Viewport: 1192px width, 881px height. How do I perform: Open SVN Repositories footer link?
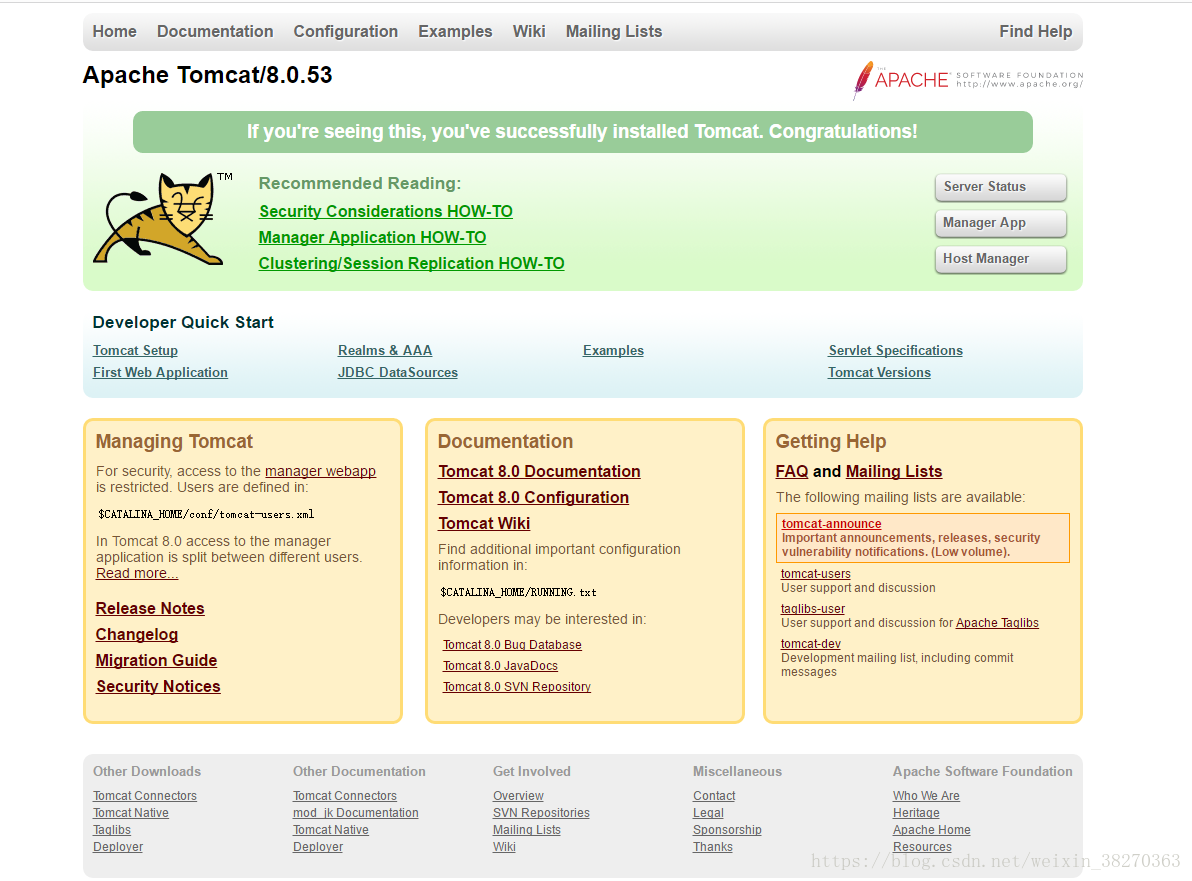tap(541, 813)
